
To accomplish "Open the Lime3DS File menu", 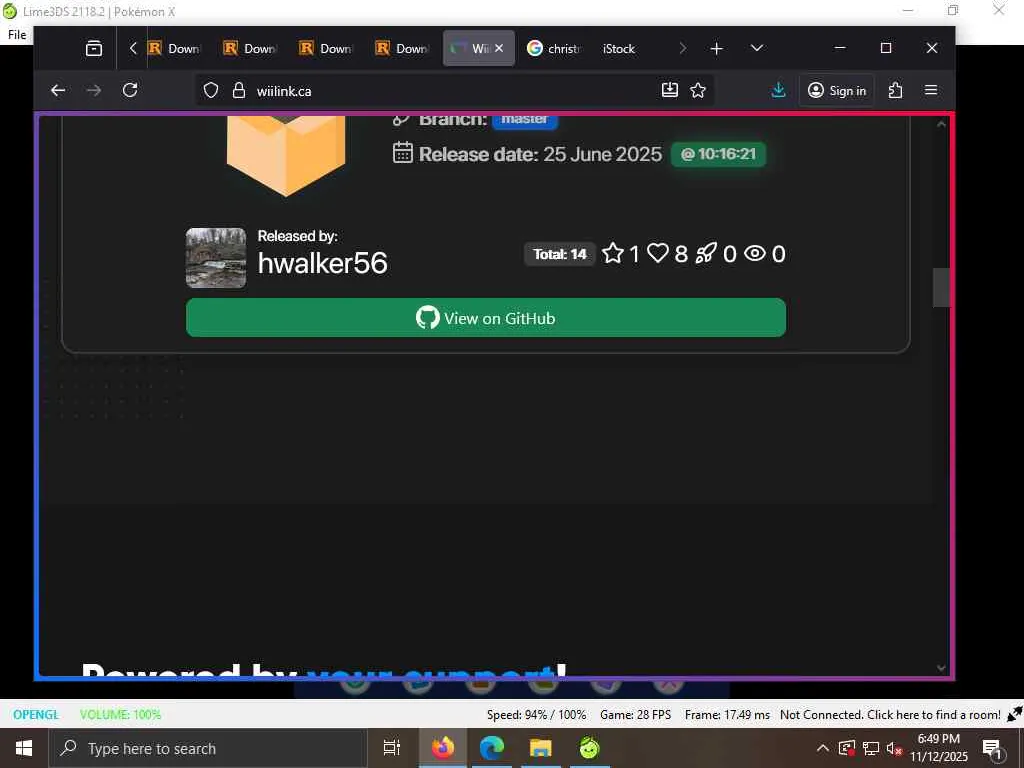I will (x=17, y=35).
